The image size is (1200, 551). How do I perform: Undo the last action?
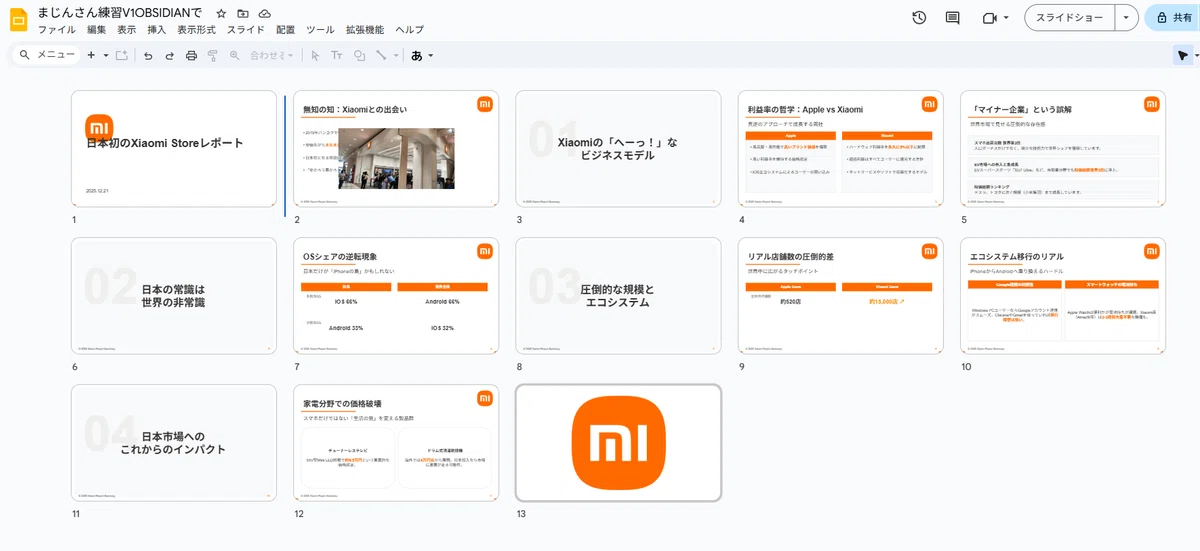(148, 55)
